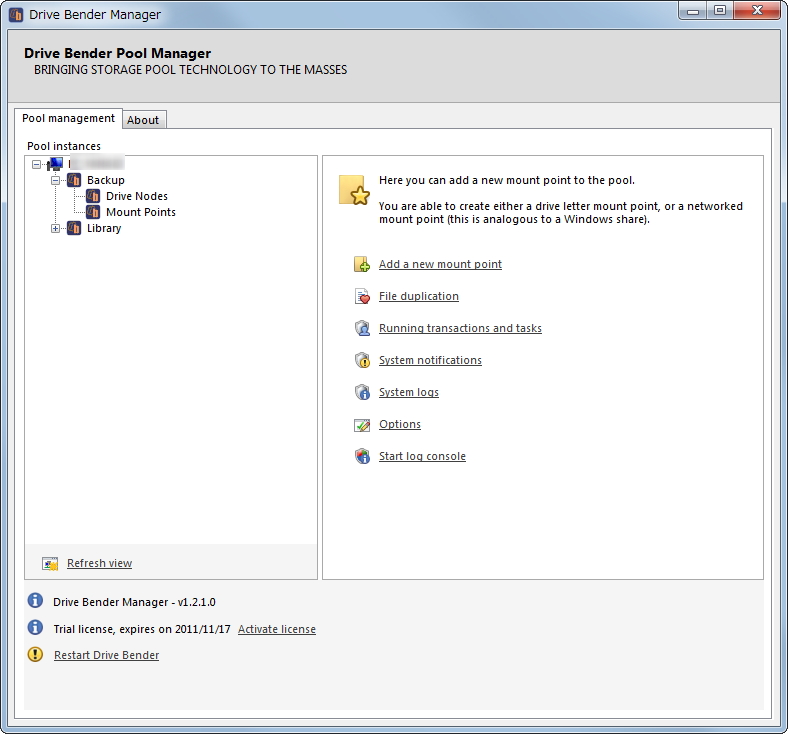The height and width of the screenshot is (734, 788).
Task: Expand the Library pool node
Action: pos(55,229)
